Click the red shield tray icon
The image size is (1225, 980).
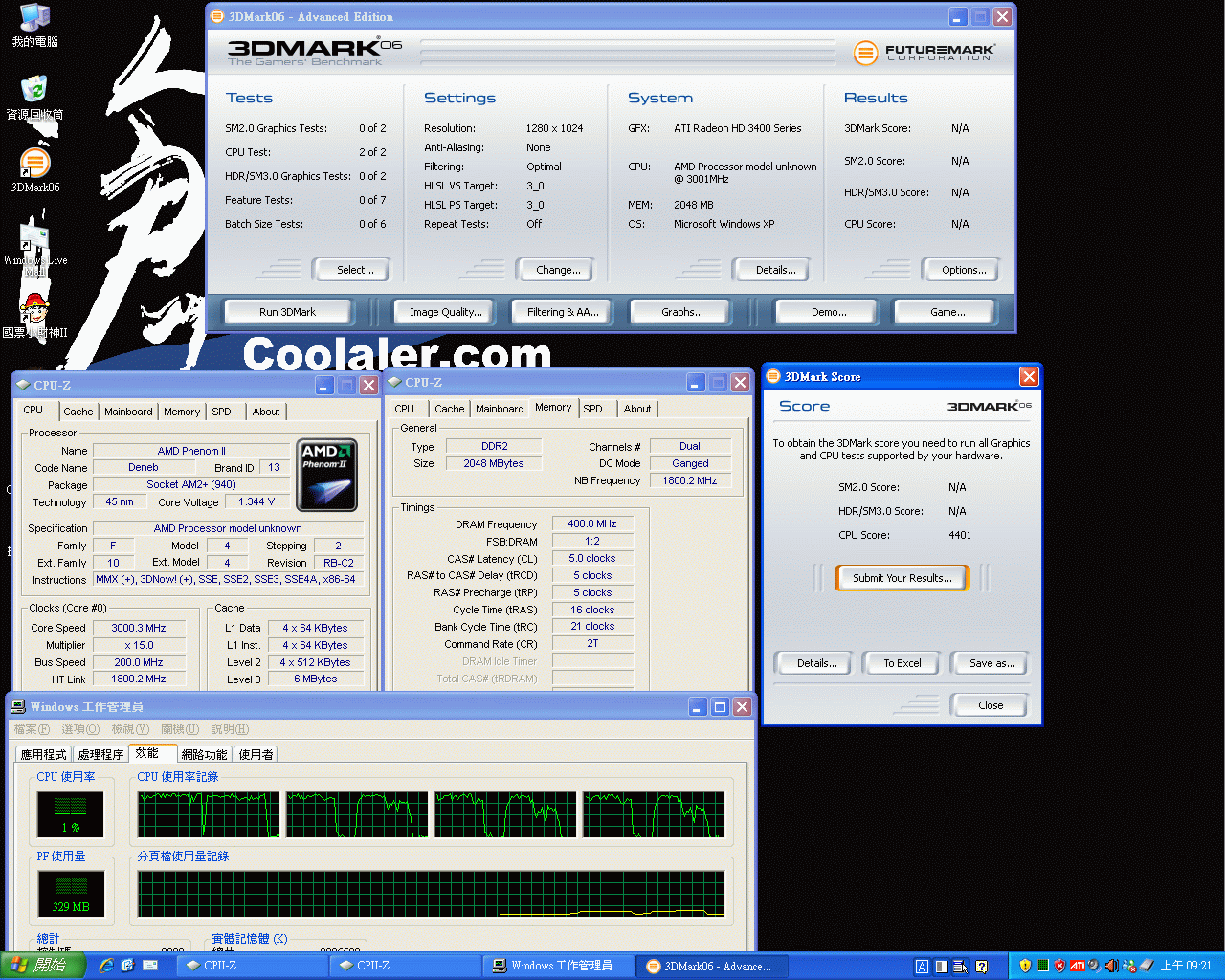click(x=1059, y=966)
